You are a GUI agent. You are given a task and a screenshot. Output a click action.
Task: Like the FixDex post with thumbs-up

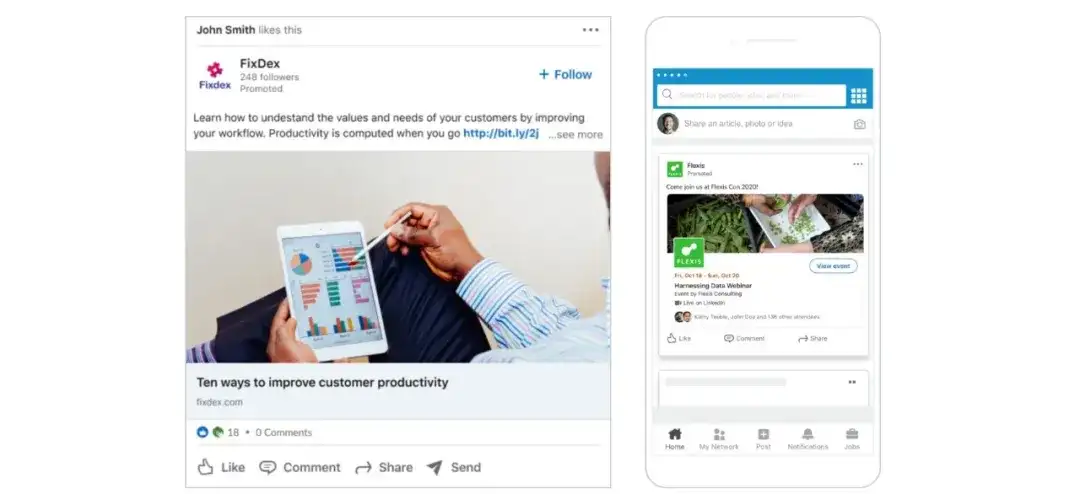coord(221,467)
